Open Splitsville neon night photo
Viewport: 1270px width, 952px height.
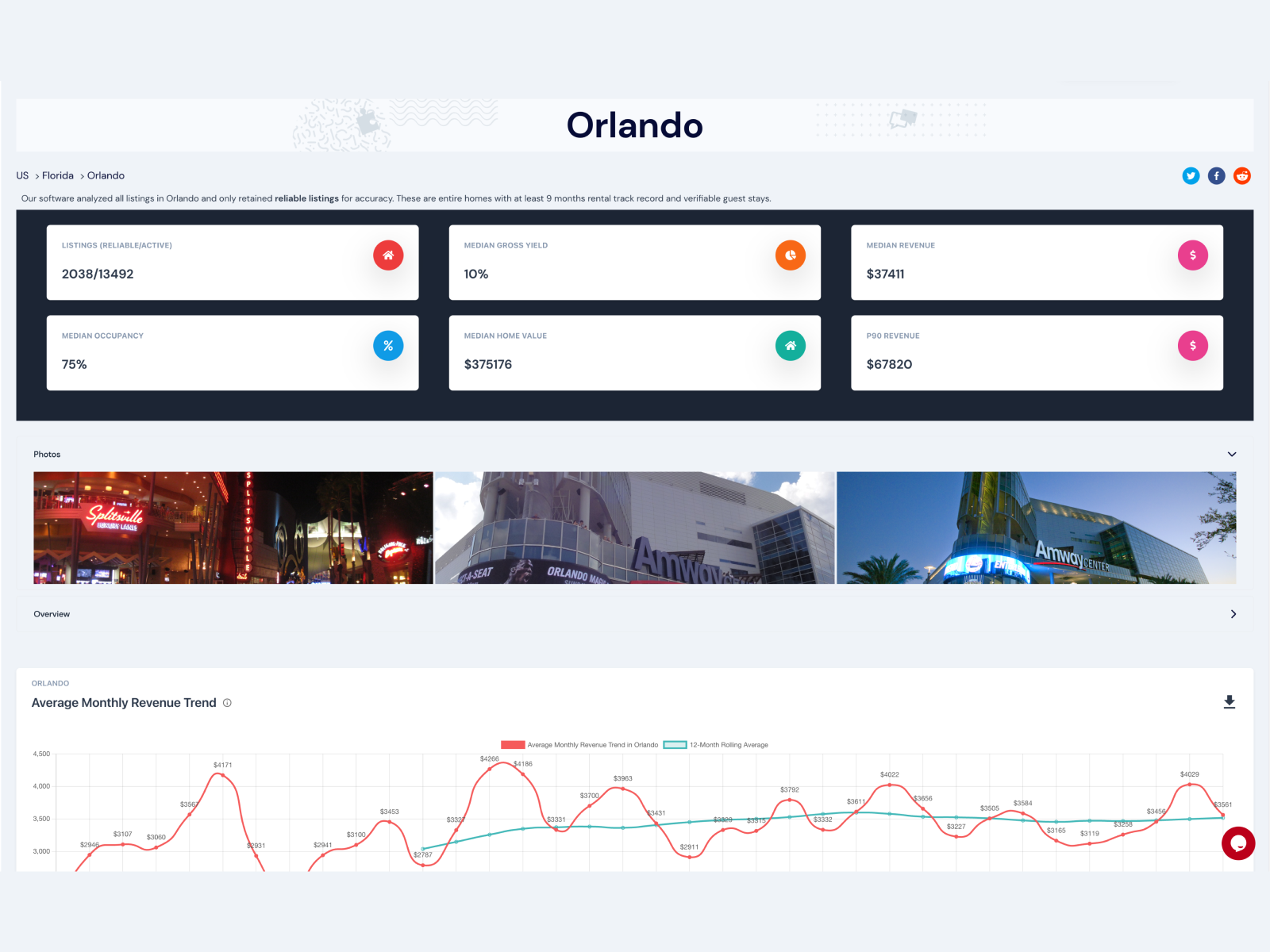click(233, 528)
